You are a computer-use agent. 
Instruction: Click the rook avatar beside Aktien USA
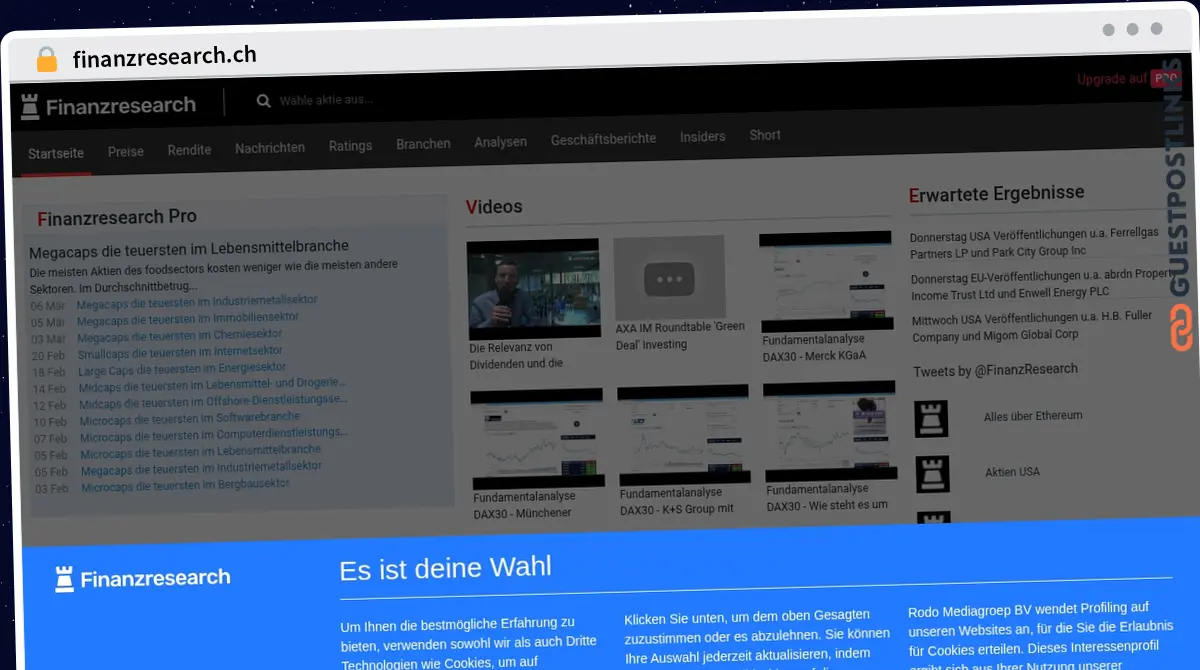(x=932, y=474)
